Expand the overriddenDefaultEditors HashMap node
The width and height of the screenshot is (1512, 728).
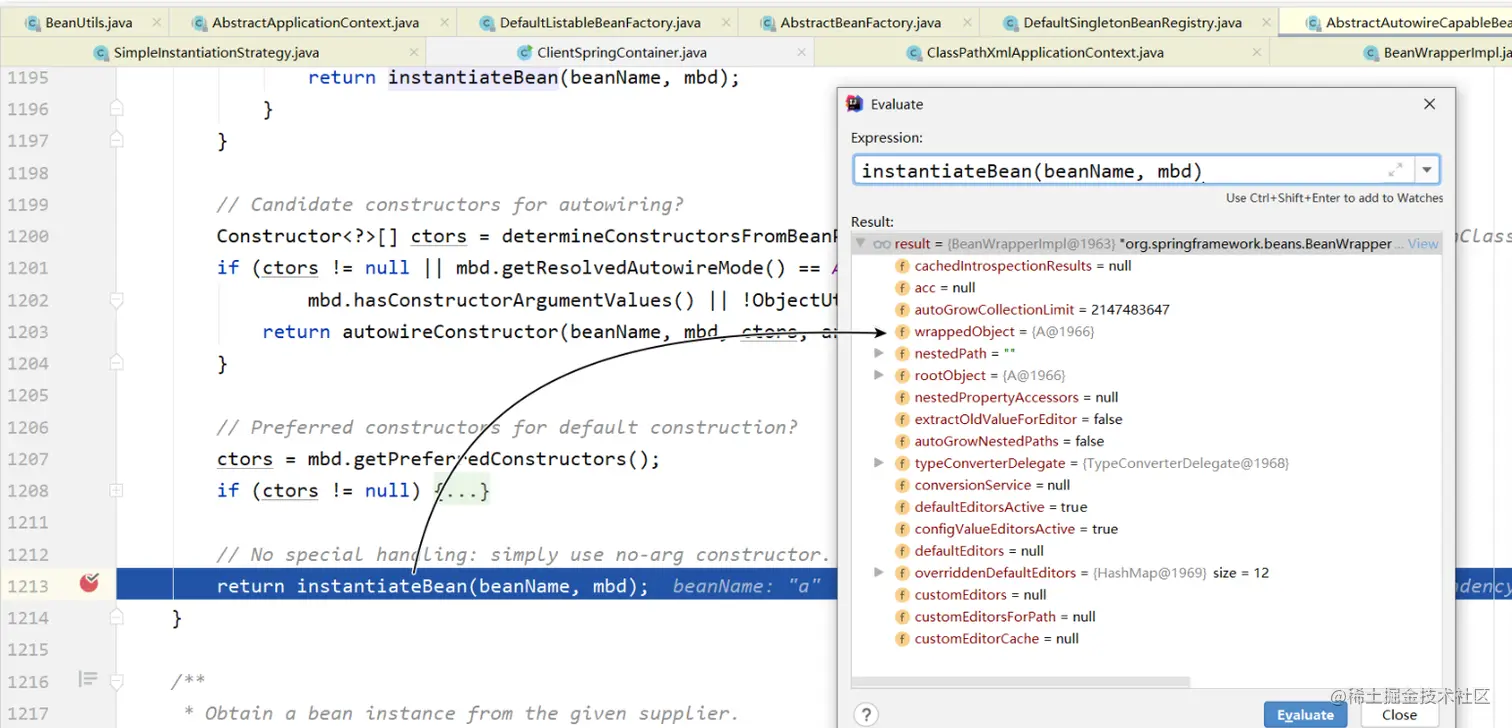pyautogui.click(x=879, y=573)
